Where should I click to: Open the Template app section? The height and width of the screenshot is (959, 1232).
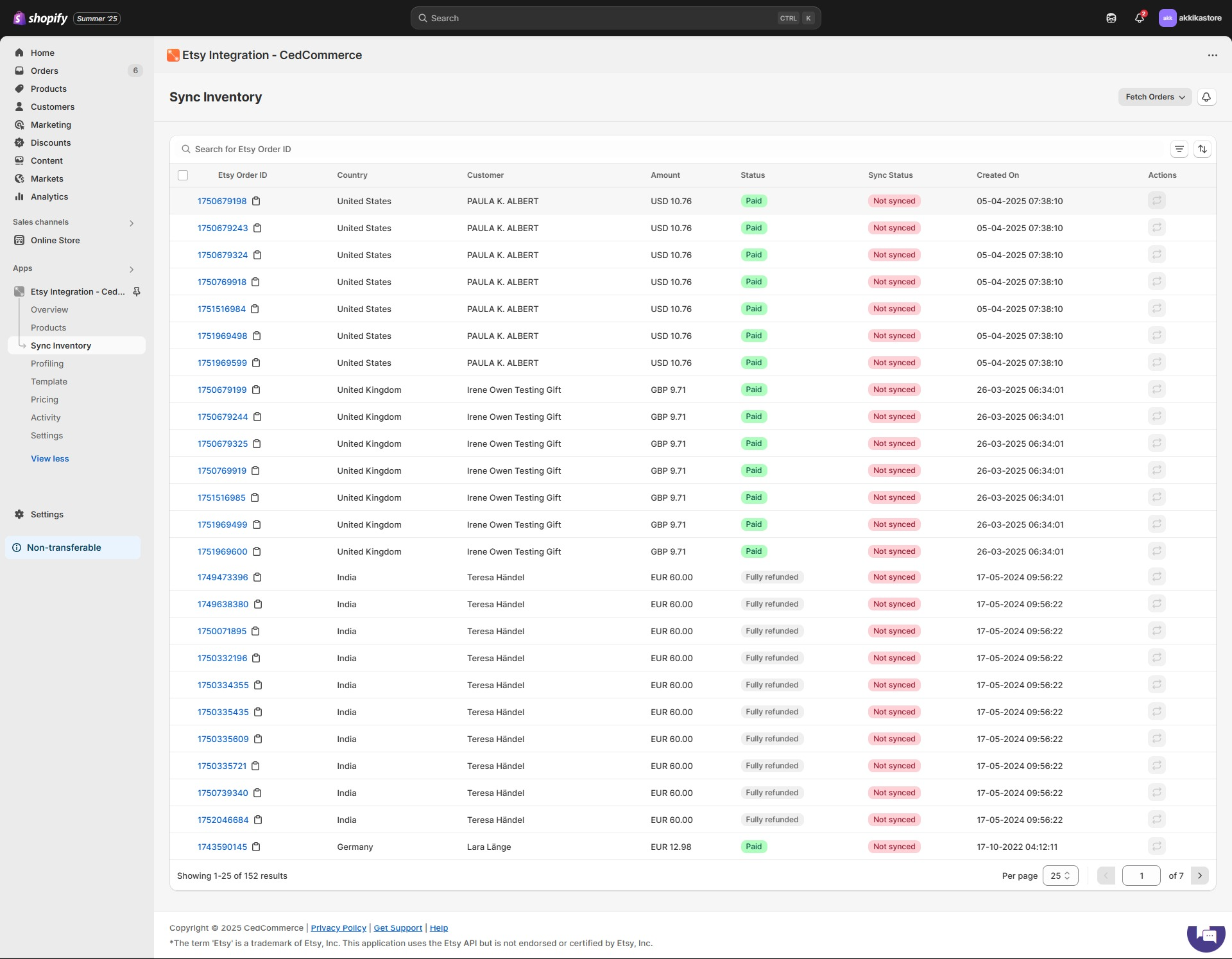click(49, 381)
